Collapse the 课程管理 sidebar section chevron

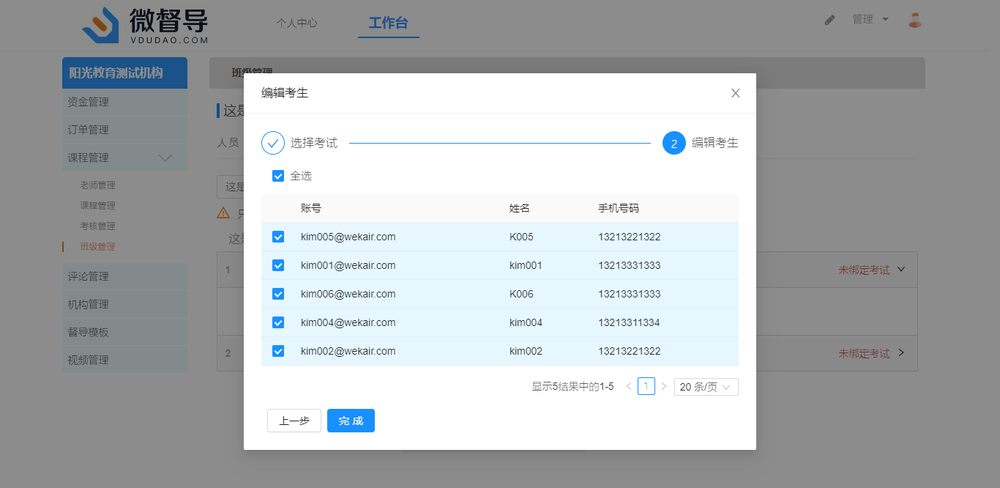click(x=165, y=158)
